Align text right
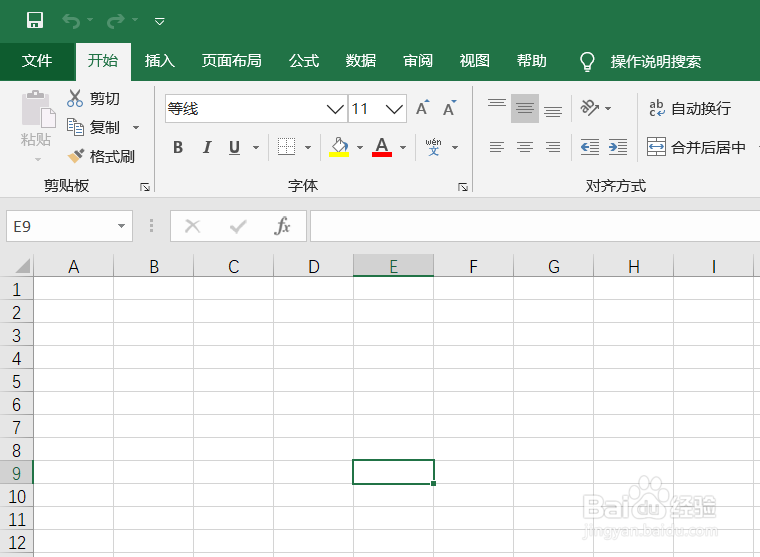760x557 pixels. [553, 147]
